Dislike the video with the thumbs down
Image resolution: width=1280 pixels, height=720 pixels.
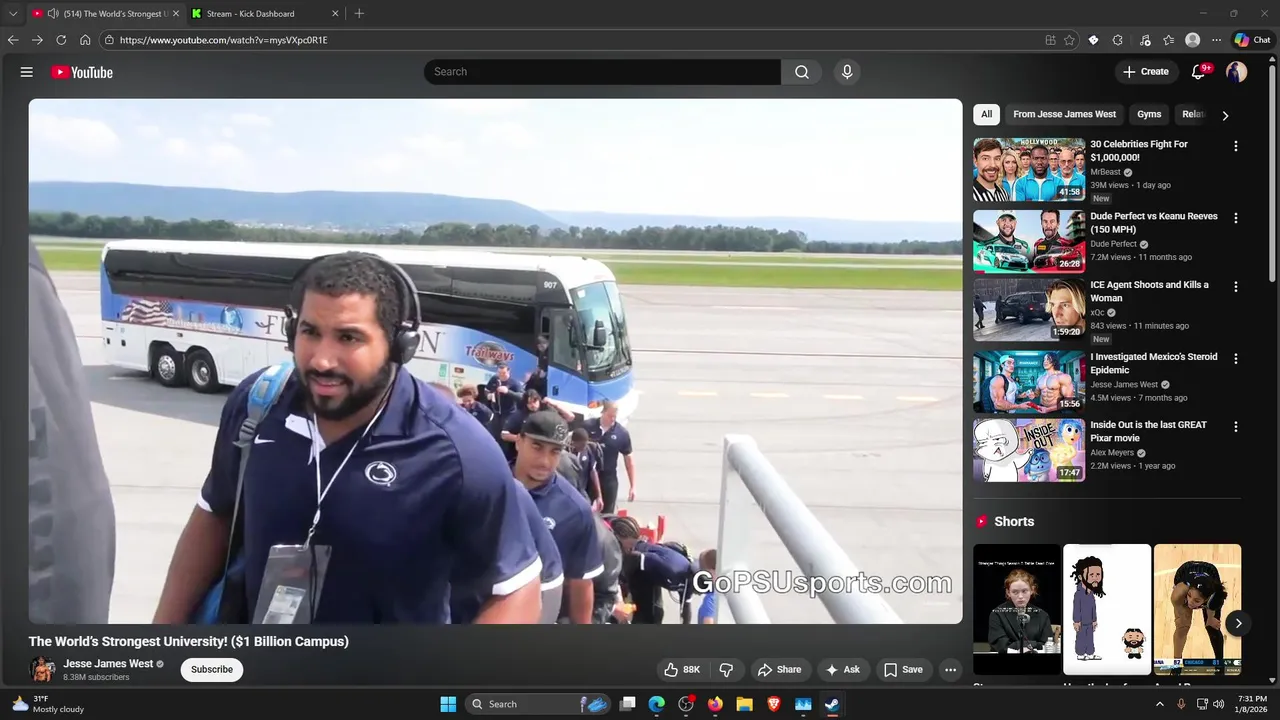tap(727, 670)
